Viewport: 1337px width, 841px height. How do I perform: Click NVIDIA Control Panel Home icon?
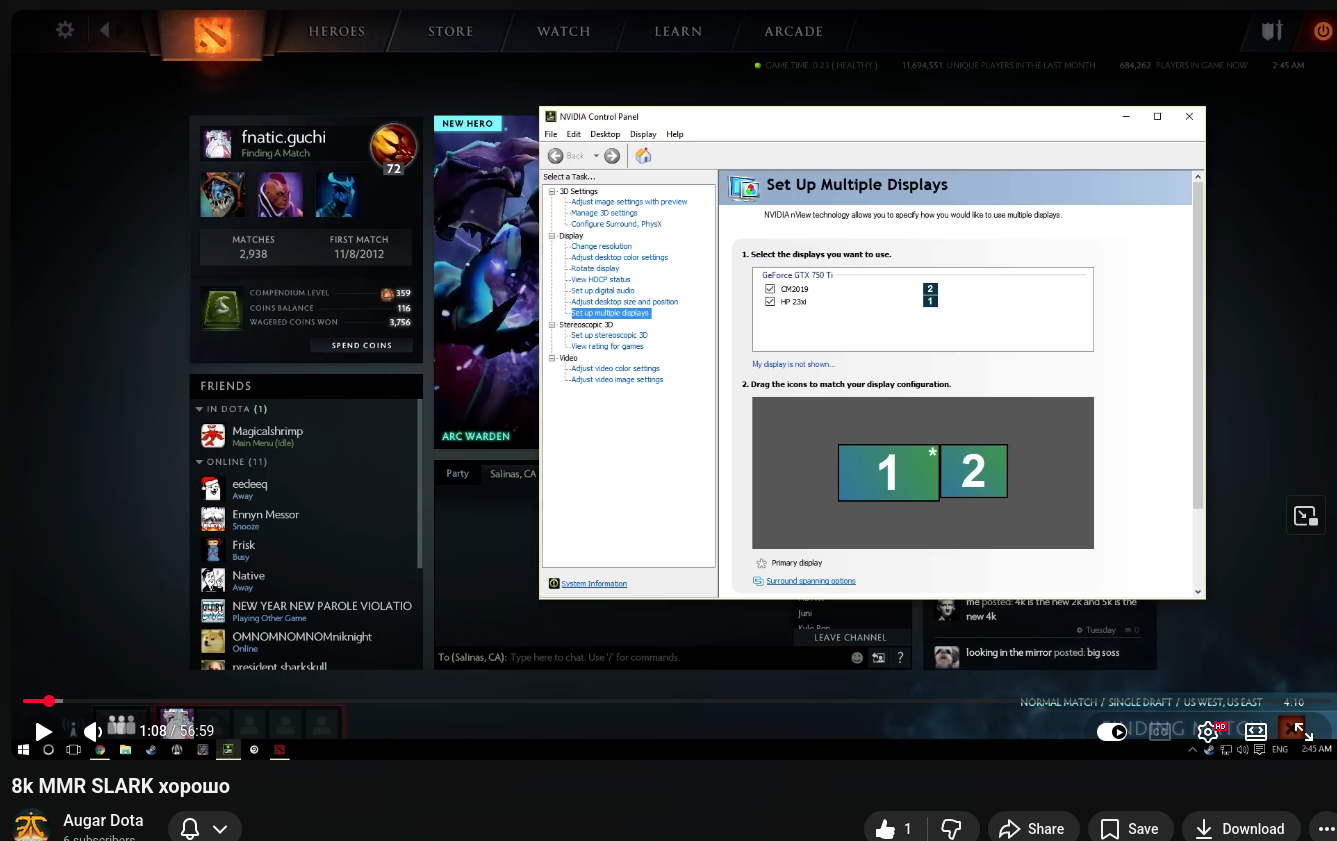pos(643,155)
